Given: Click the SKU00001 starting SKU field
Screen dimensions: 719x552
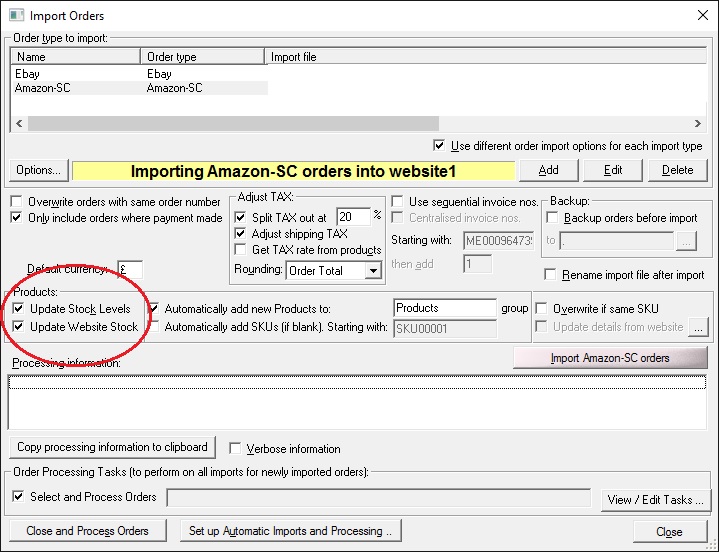Looking at the screenshot, I should tap(445, 329).
